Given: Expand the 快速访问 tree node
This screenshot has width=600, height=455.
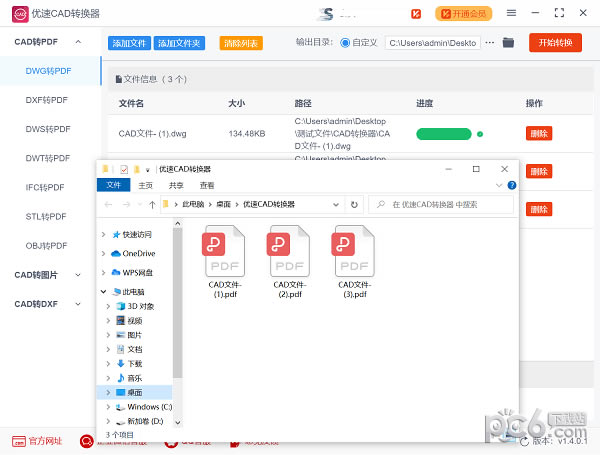Looking at the screenshot, I should click(x=103, y=235).
